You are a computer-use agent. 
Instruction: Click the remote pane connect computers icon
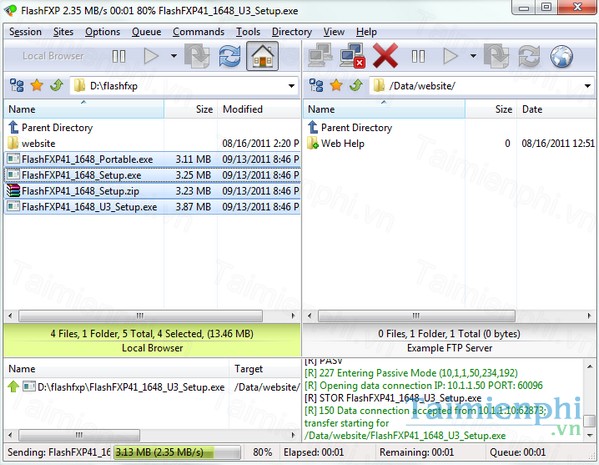pos(320,56)
